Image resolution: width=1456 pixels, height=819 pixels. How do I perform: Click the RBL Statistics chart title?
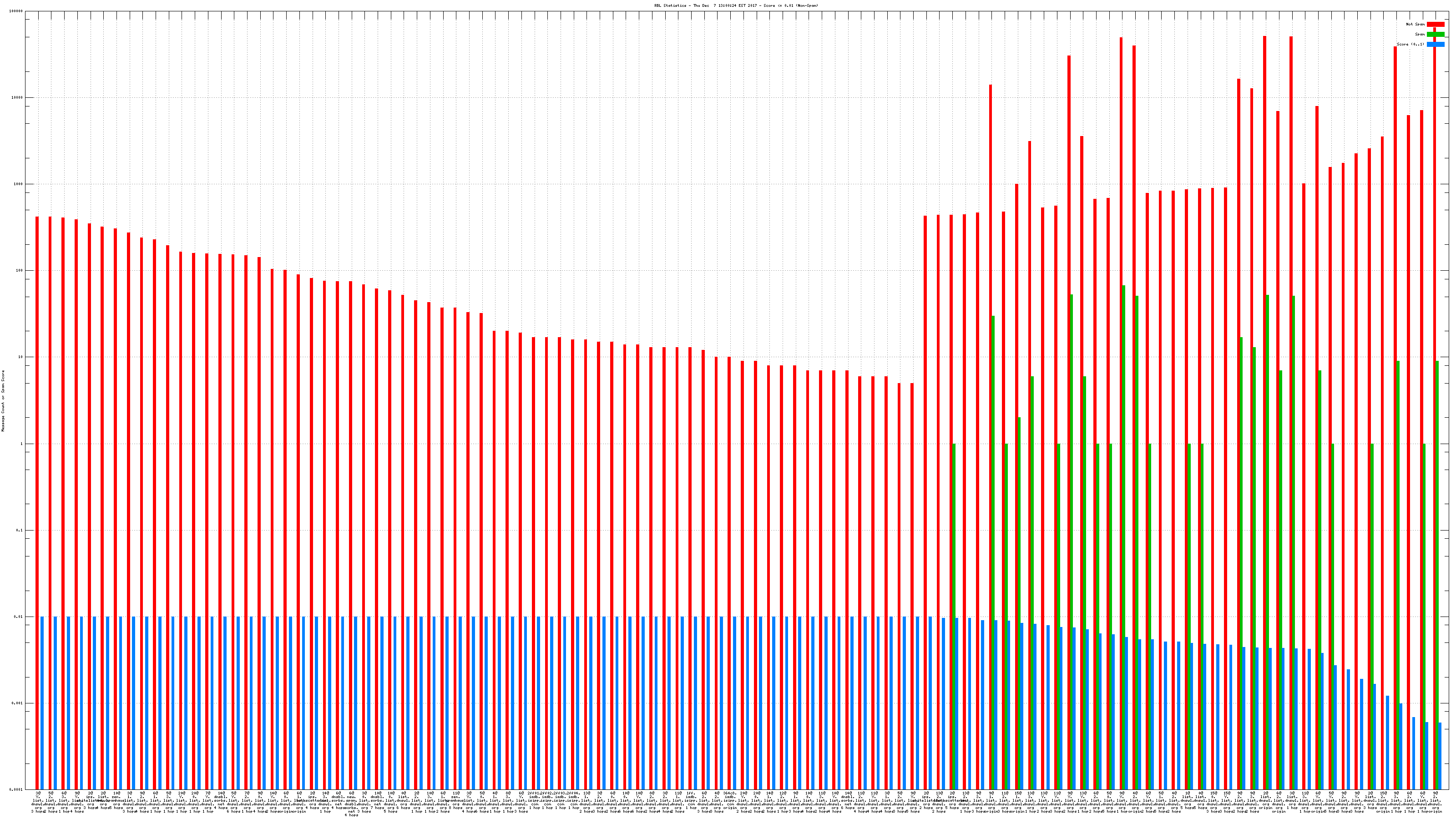coord(736,5)
